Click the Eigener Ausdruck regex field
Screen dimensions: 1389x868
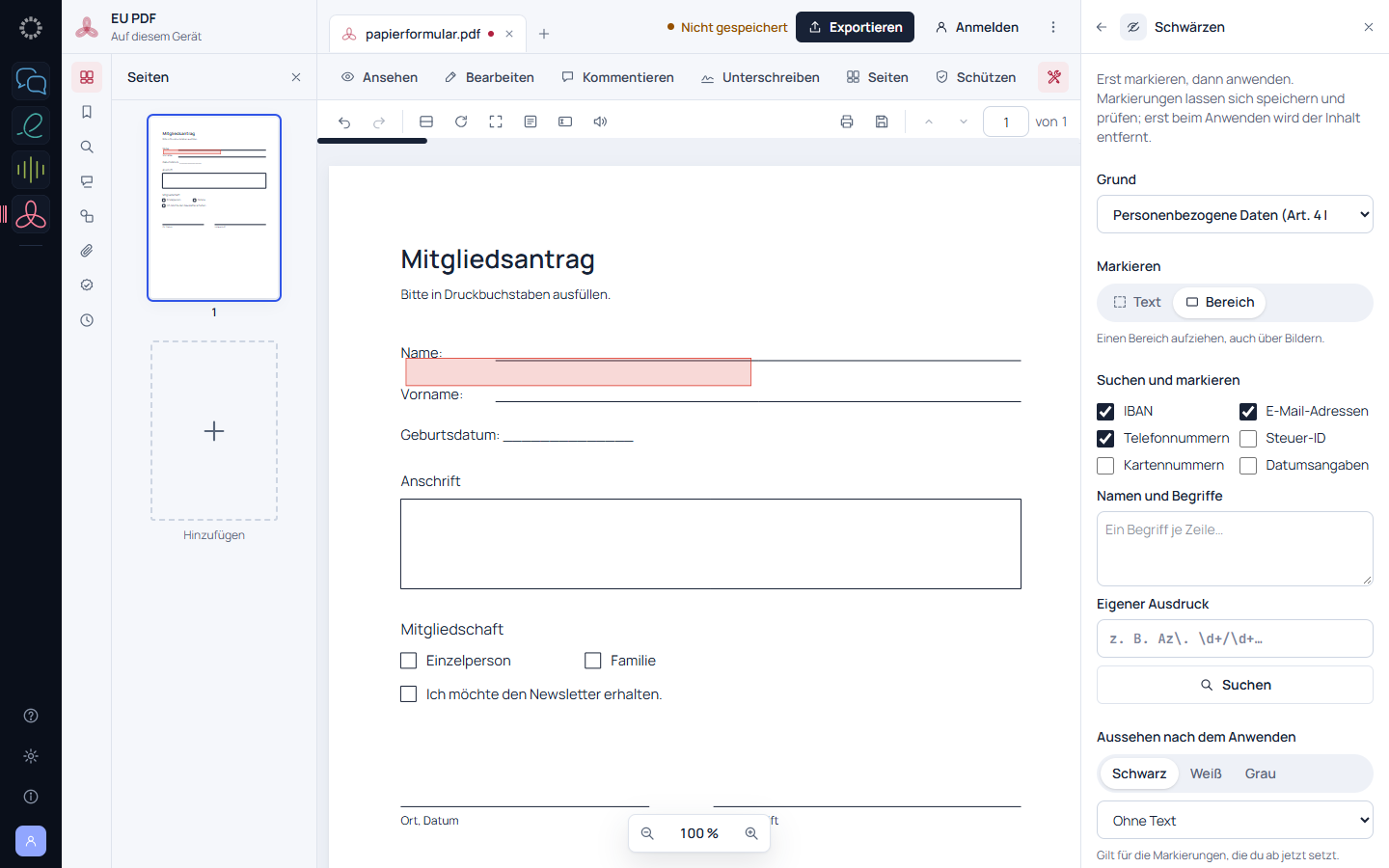[1235, 638]
